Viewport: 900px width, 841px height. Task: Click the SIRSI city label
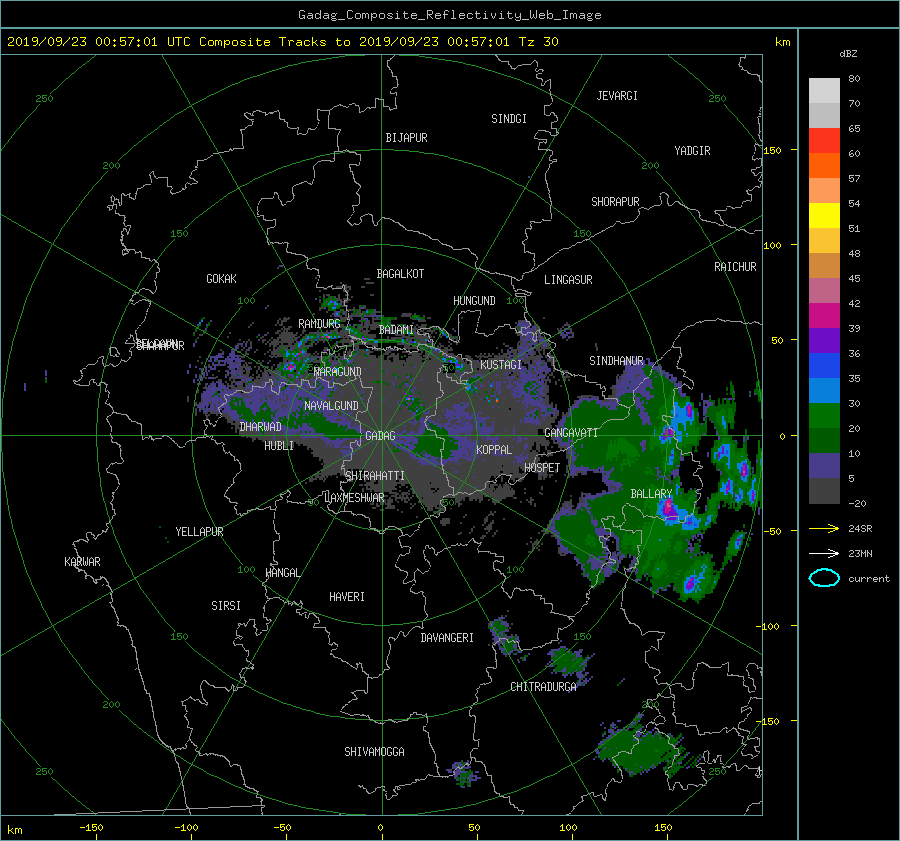[x=226, y=606]
